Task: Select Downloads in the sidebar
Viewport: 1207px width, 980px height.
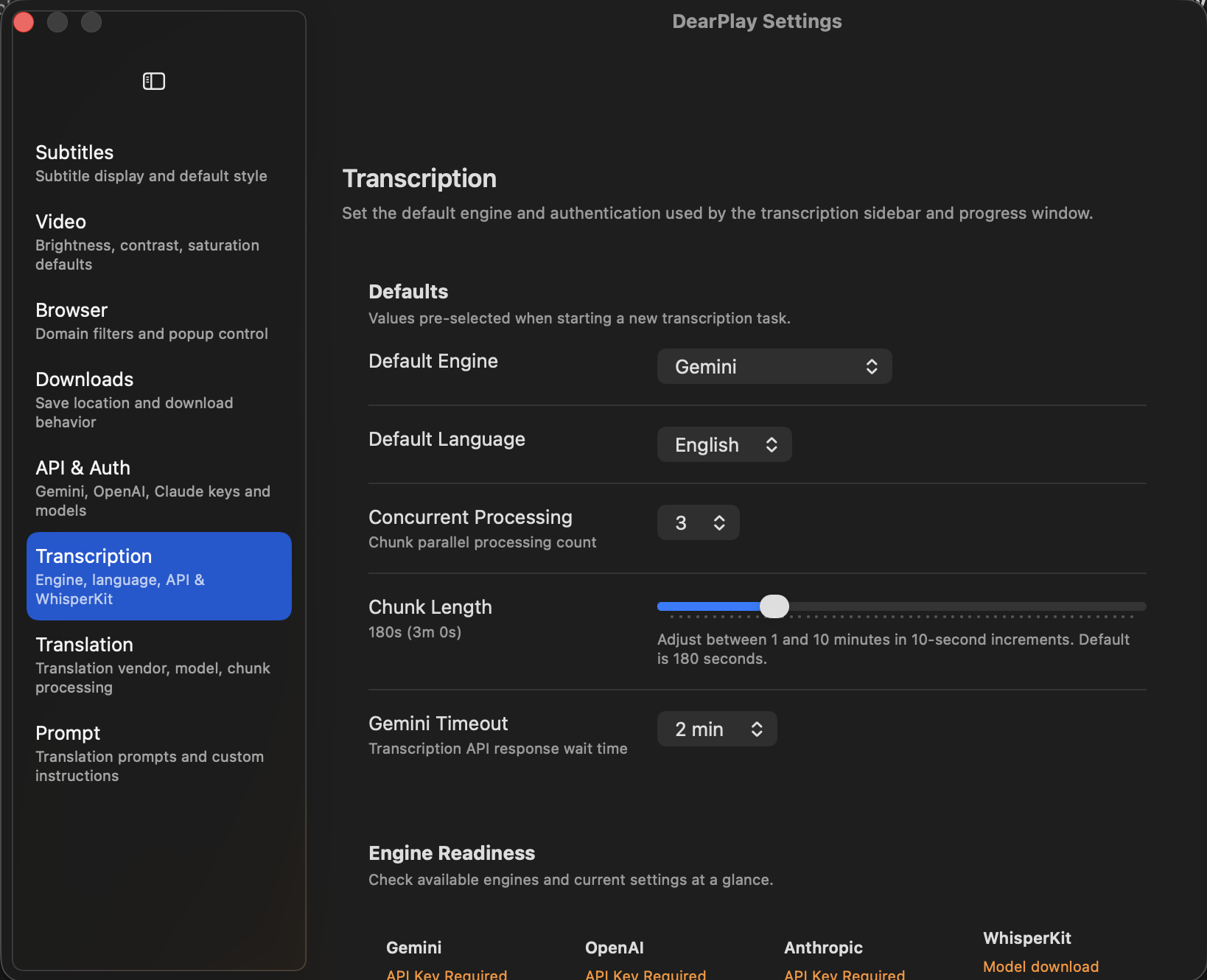Action: (x=159, y=400)
